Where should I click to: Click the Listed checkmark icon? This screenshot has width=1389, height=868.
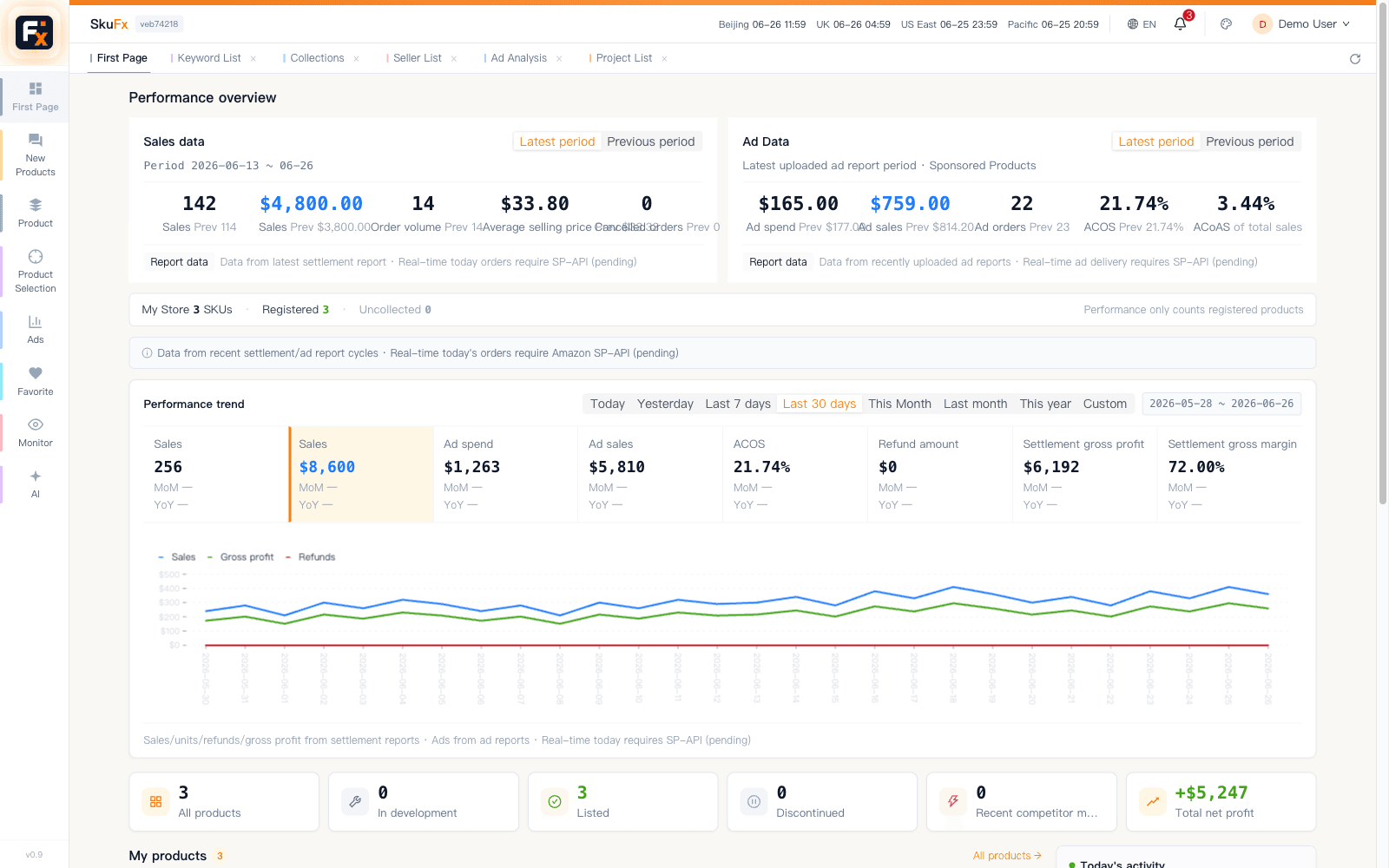[x=555, y=802]
